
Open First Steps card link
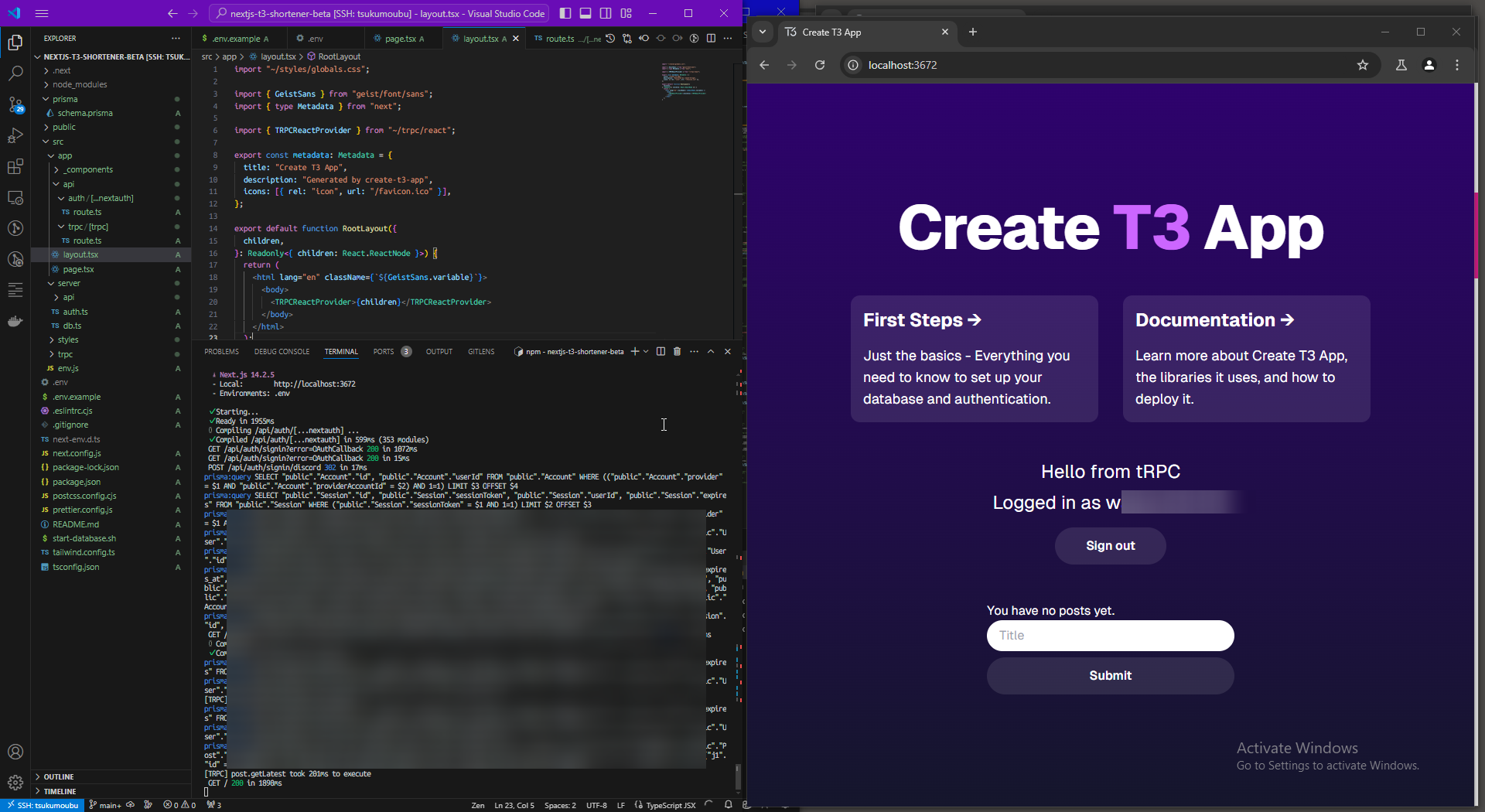click(974, 359)
